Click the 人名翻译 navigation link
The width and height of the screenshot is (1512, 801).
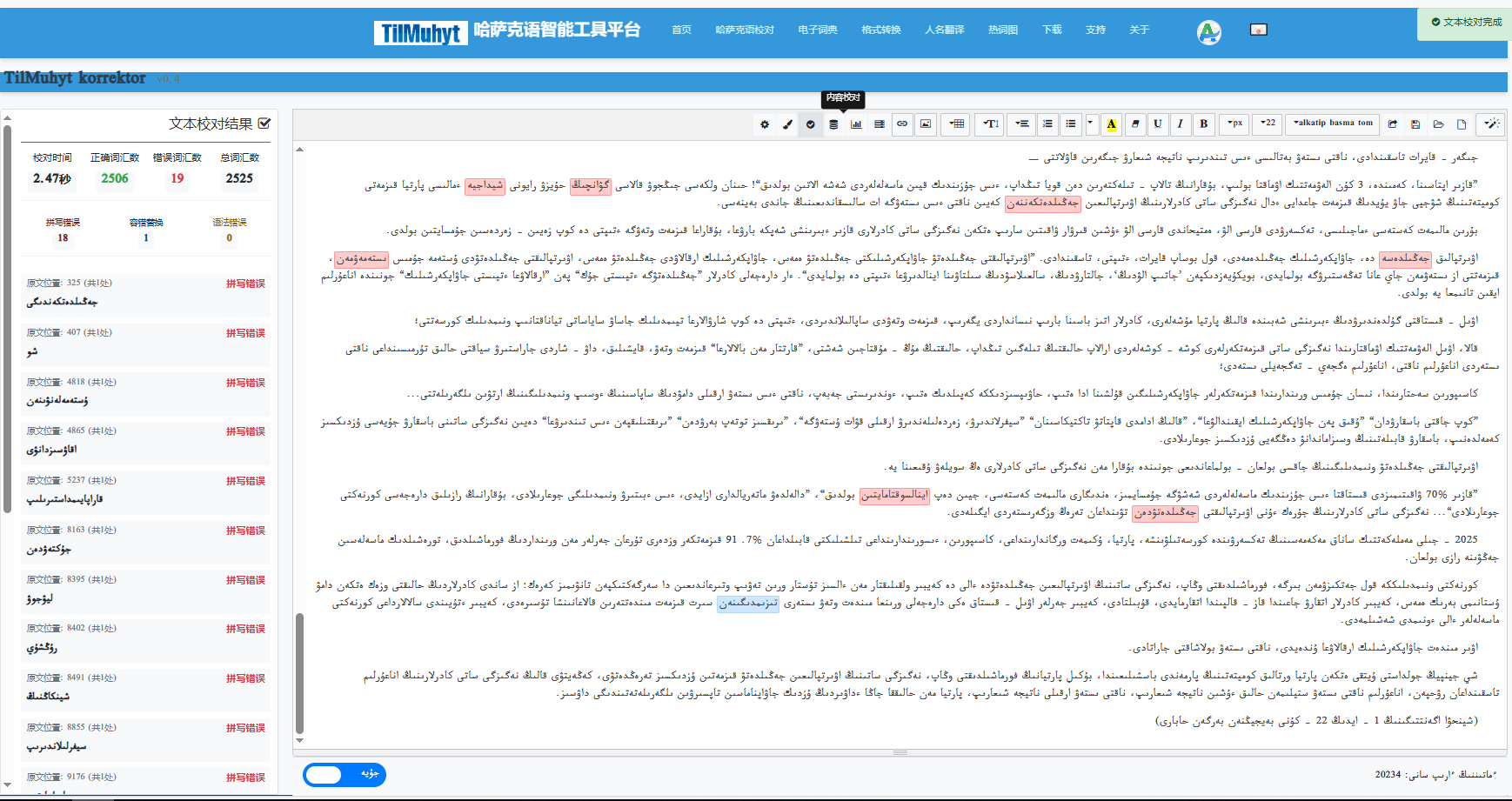click(x=944, y=30)
